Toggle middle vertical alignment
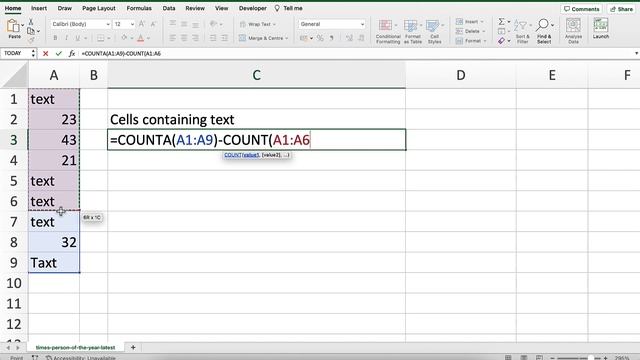Viewport: 640px width, 360px height. (x=184, y=24)
